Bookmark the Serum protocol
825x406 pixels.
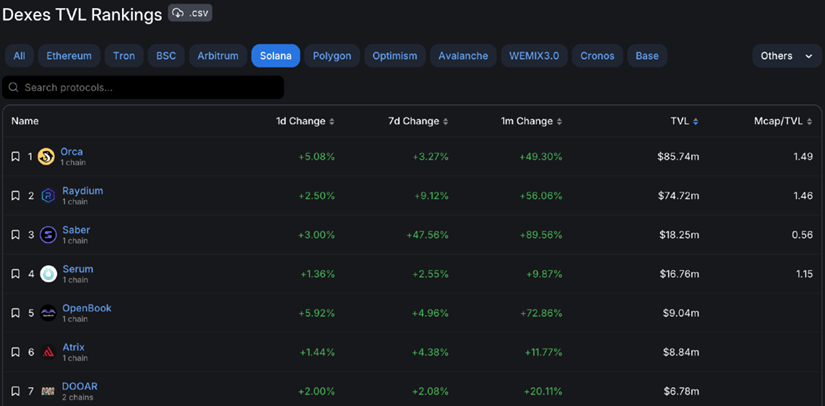[x=16, y=274]
